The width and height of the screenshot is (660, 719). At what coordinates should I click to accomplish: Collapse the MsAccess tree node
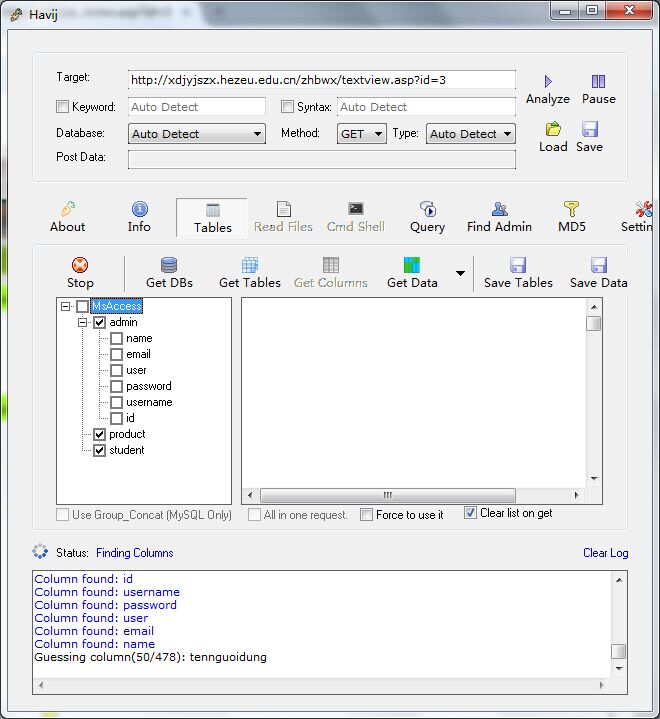coord(66,306)
